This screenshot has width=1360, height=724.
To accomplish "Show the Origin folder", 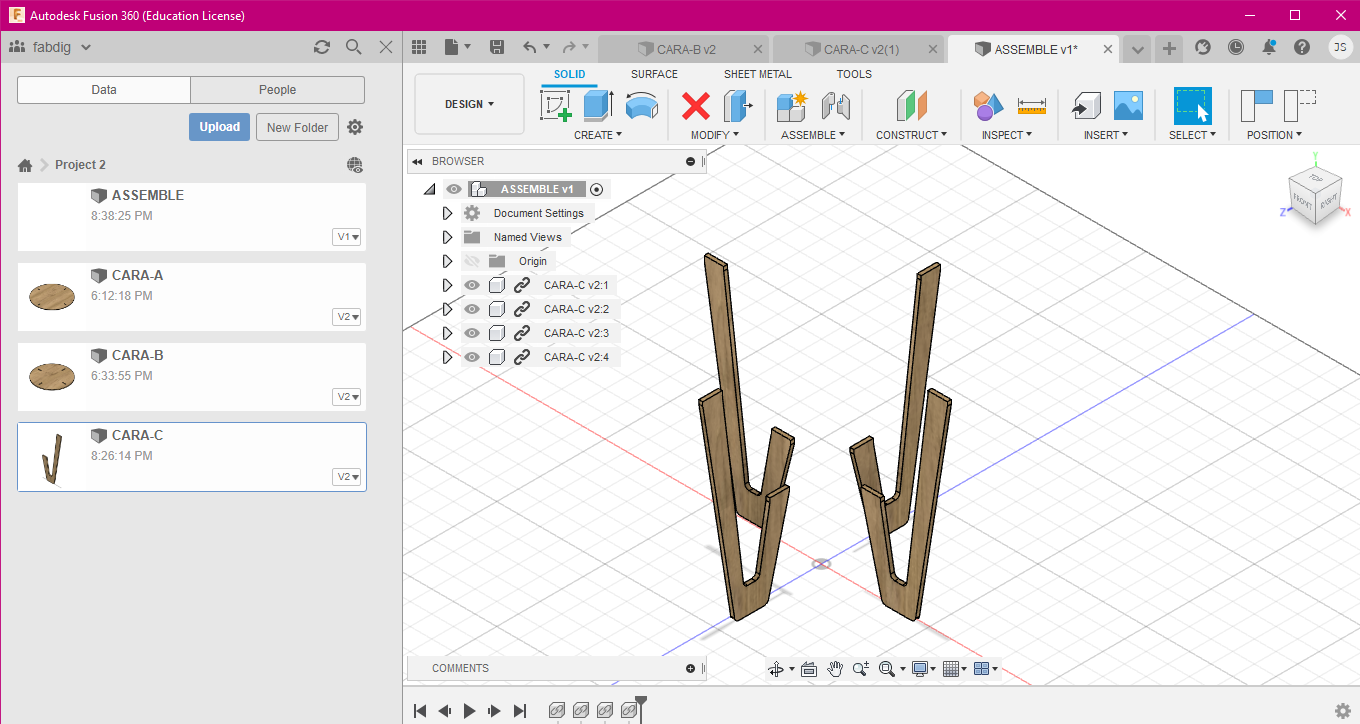I will point(472,261).
